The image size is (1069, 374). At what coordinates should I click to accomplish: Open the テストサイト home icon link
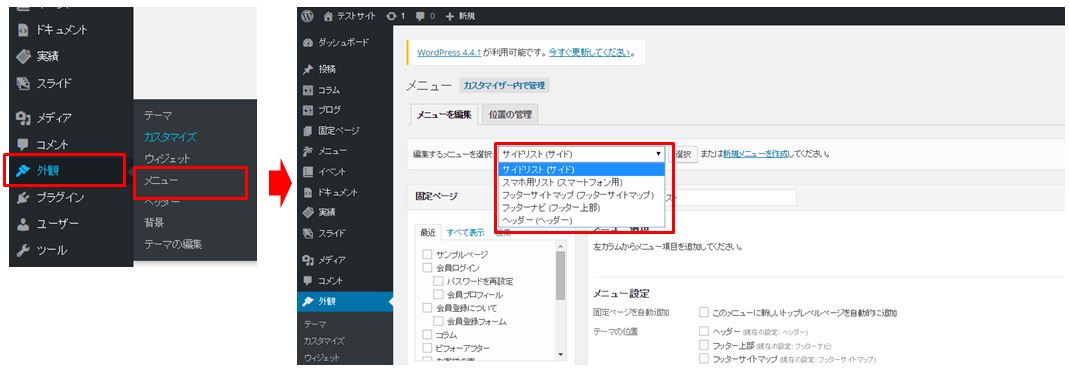329,16
